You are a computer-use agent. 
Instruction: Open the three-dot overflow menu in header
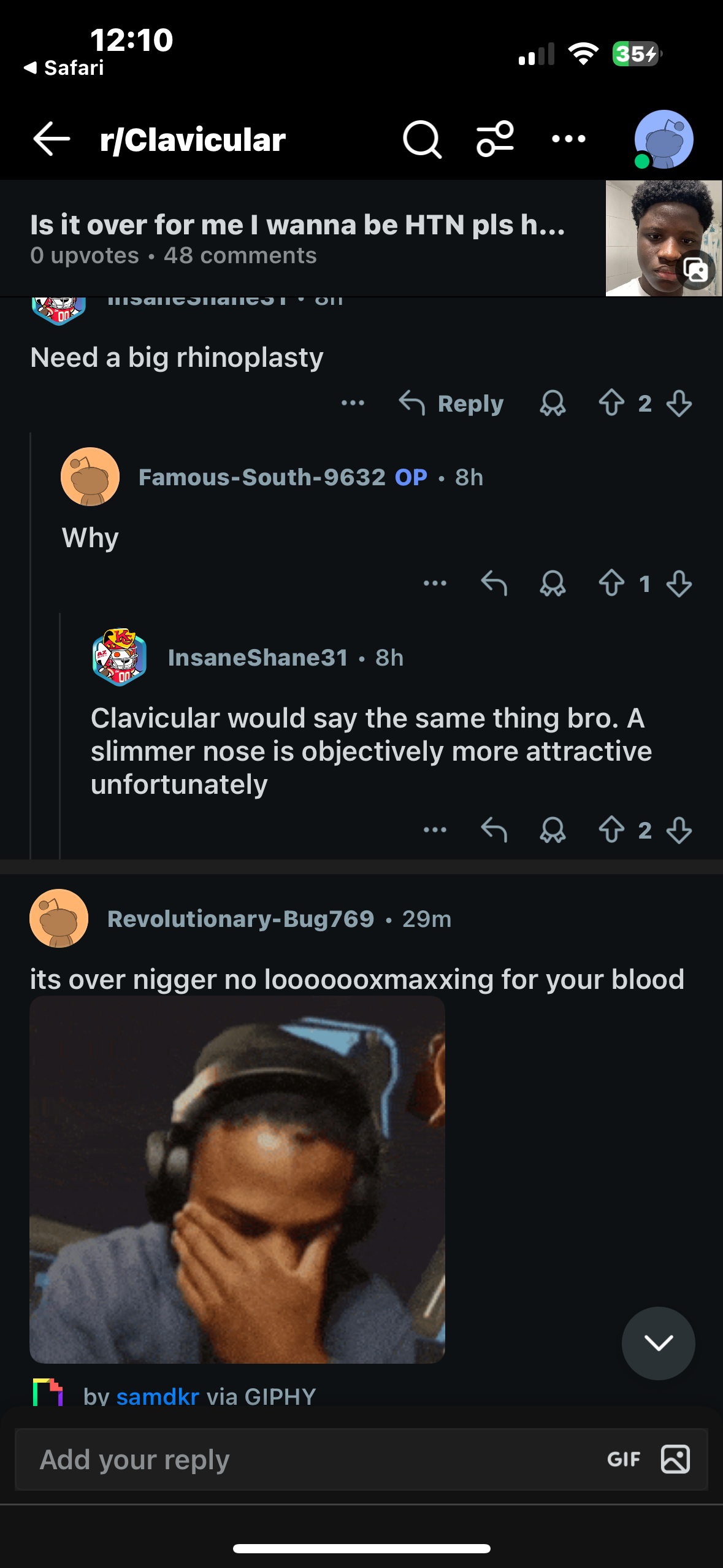568,139
